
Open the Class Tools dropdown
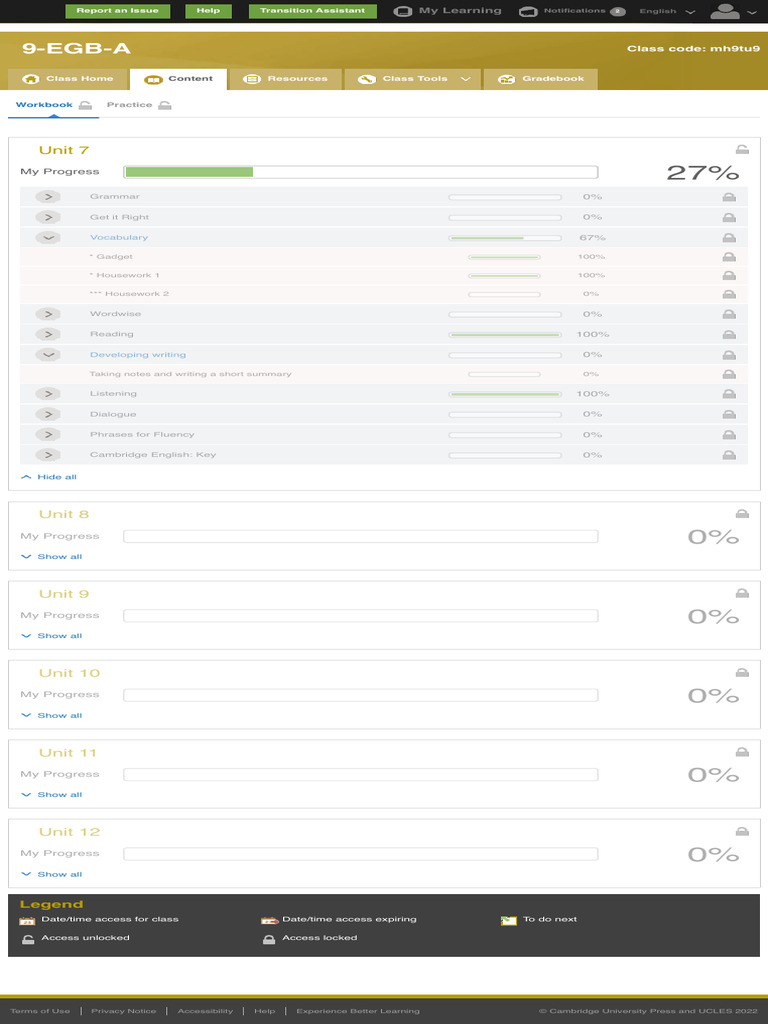(465, 79)
